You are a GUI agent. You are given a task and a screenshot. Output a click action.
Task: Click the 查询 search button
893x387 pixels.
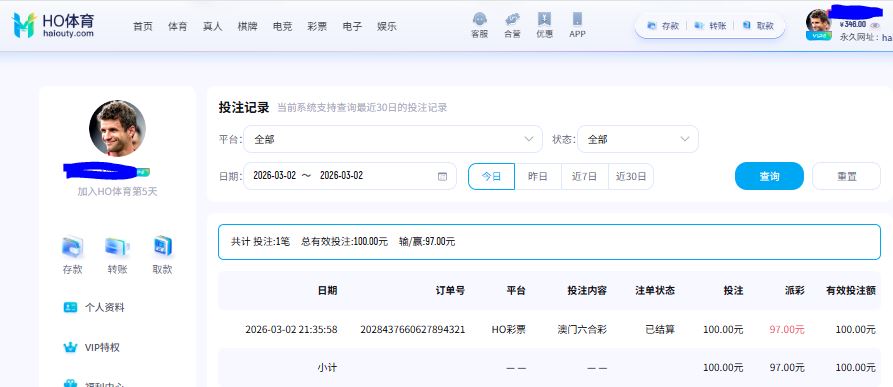pos(769,176)
